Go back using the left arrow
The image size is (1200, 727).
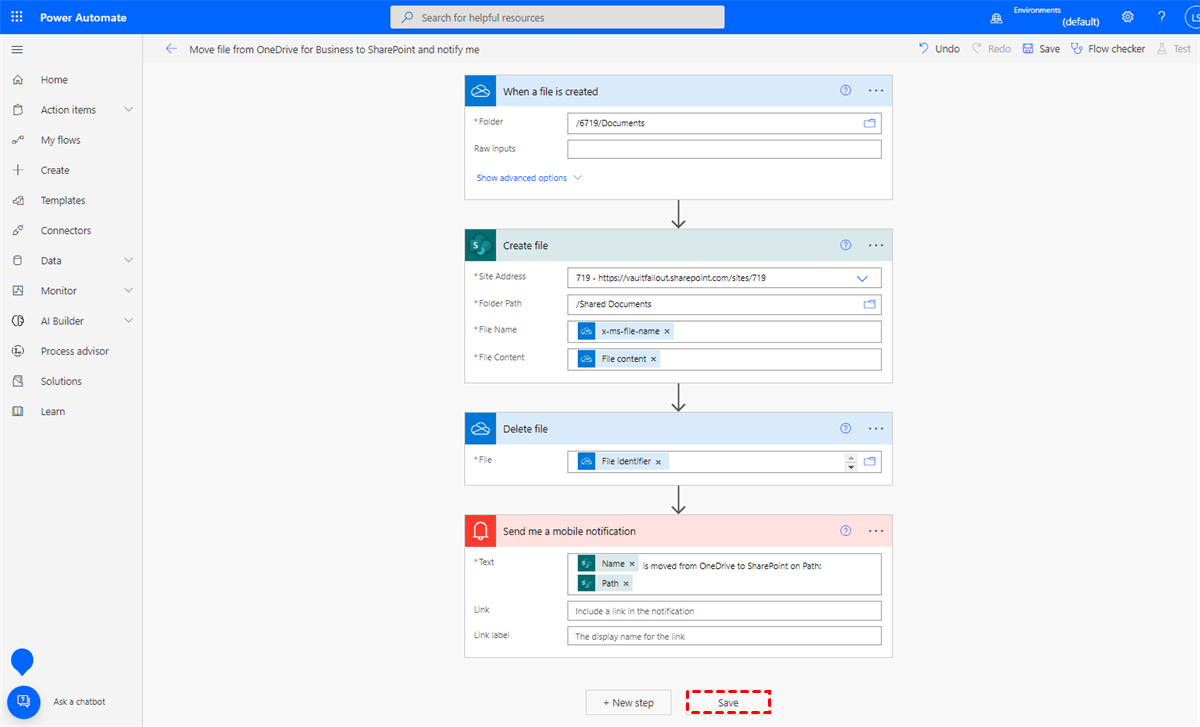(x=171, y=48)
